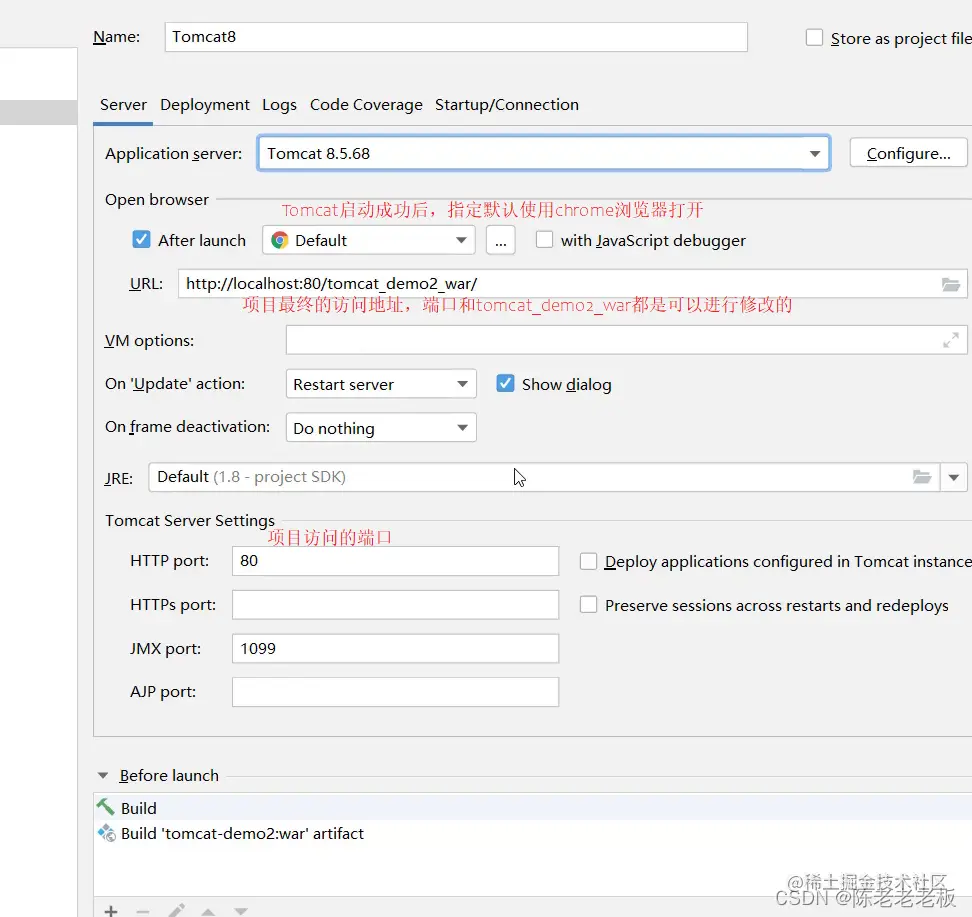Switch to the Startup/Connection tab

506,105
